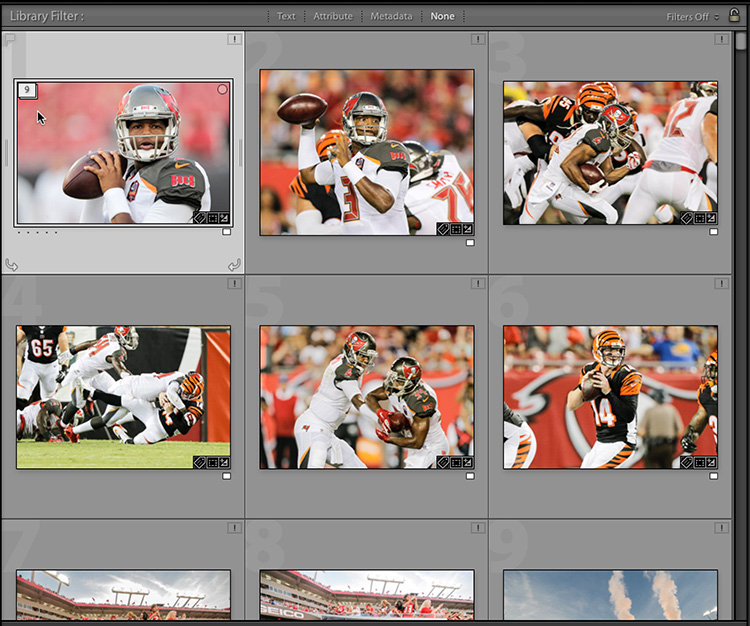Screen dimensions: 750x626
Task: Select the None filter option
Action: pos(442,16)
